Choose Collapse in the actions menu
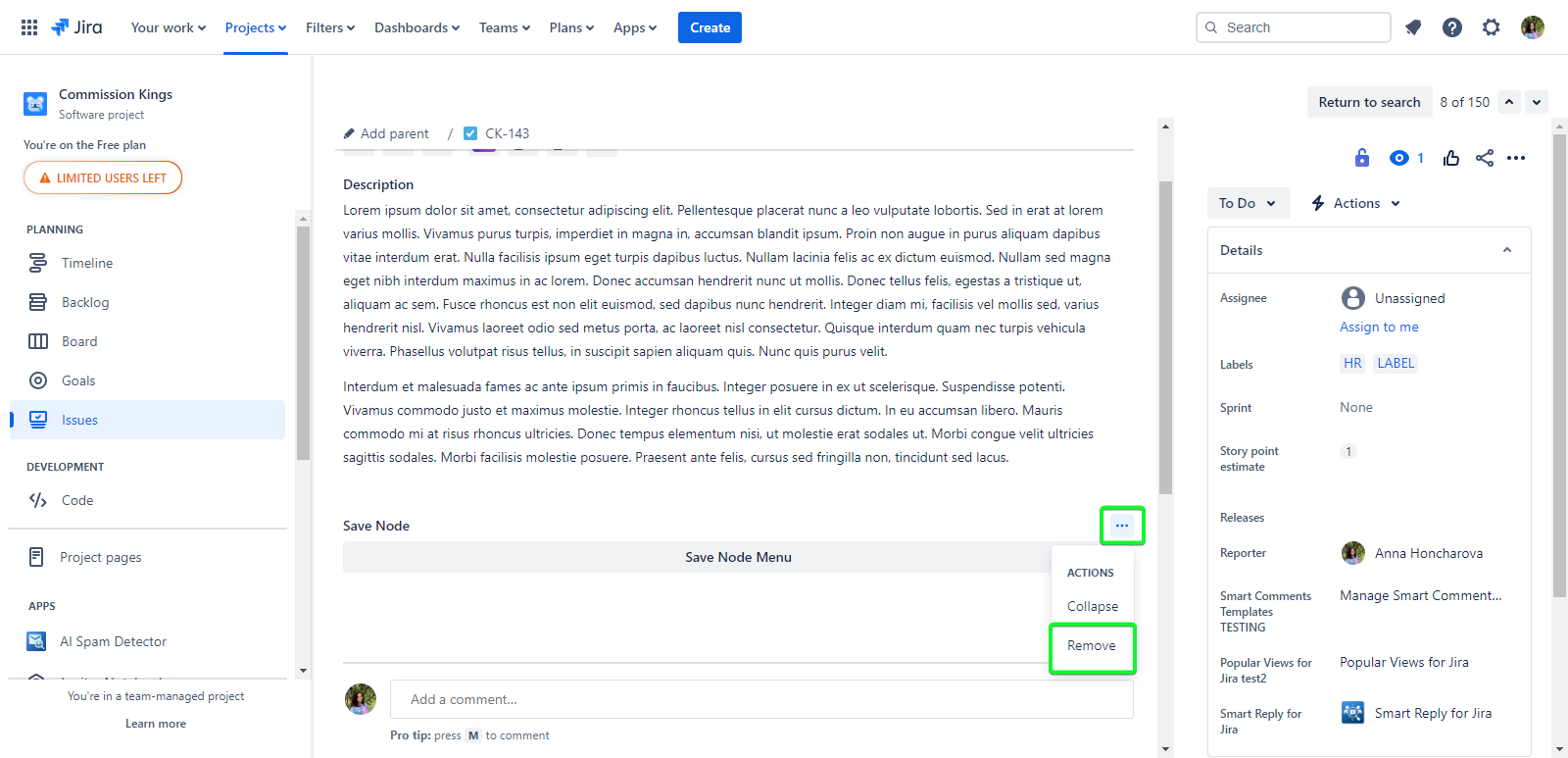1568x758 pixels. (x=1092, y=607)
